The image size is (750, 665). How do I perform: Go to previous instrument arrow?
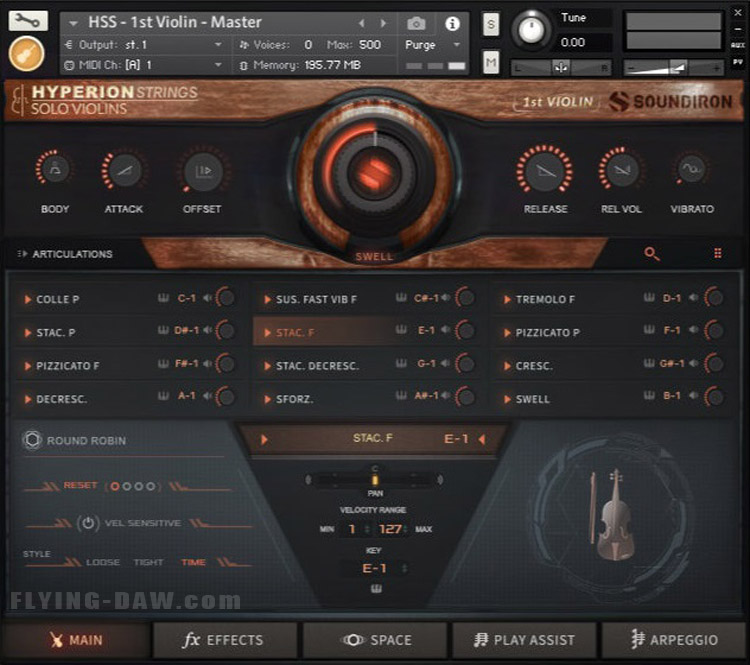[362, 23]
